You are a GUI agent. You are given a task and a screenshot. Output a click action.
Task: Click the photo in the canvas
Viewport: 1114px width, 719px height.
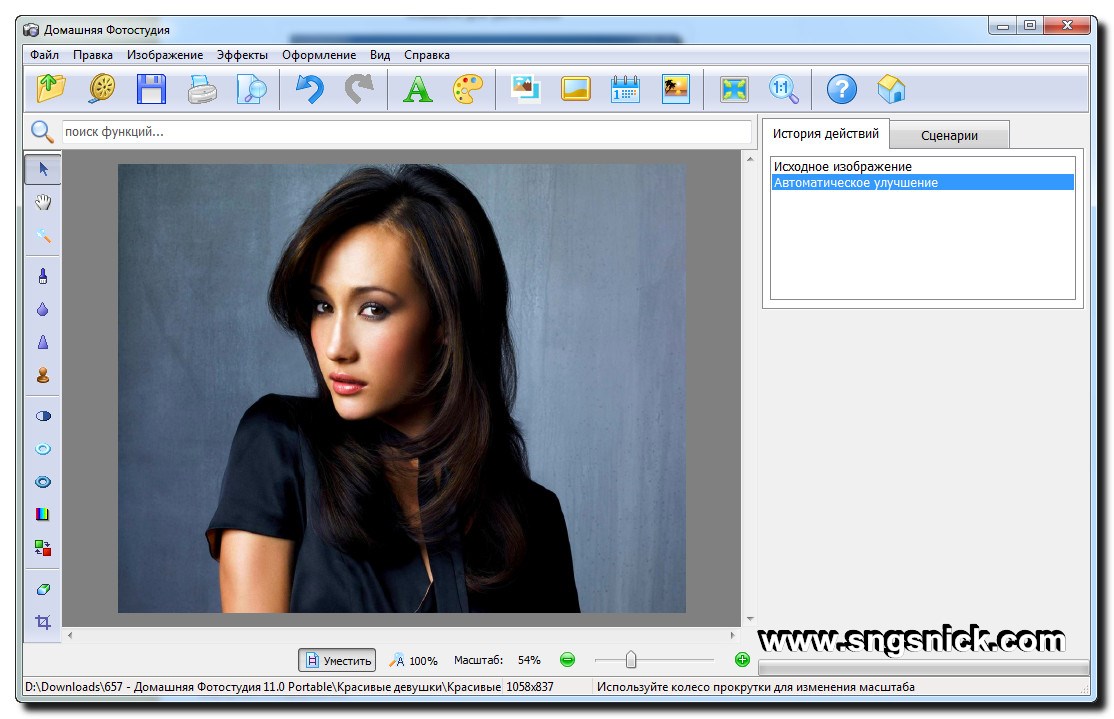coord(401,388)
